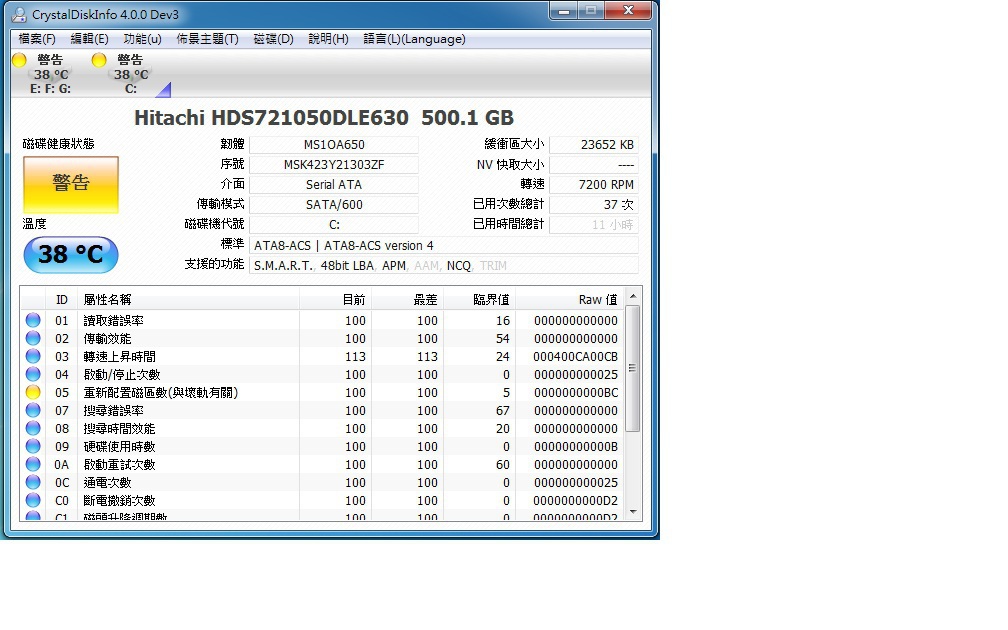Screen dimensions: 1008x630
Task: Click raw value 0000000000BC
Action: coord(575,392)
